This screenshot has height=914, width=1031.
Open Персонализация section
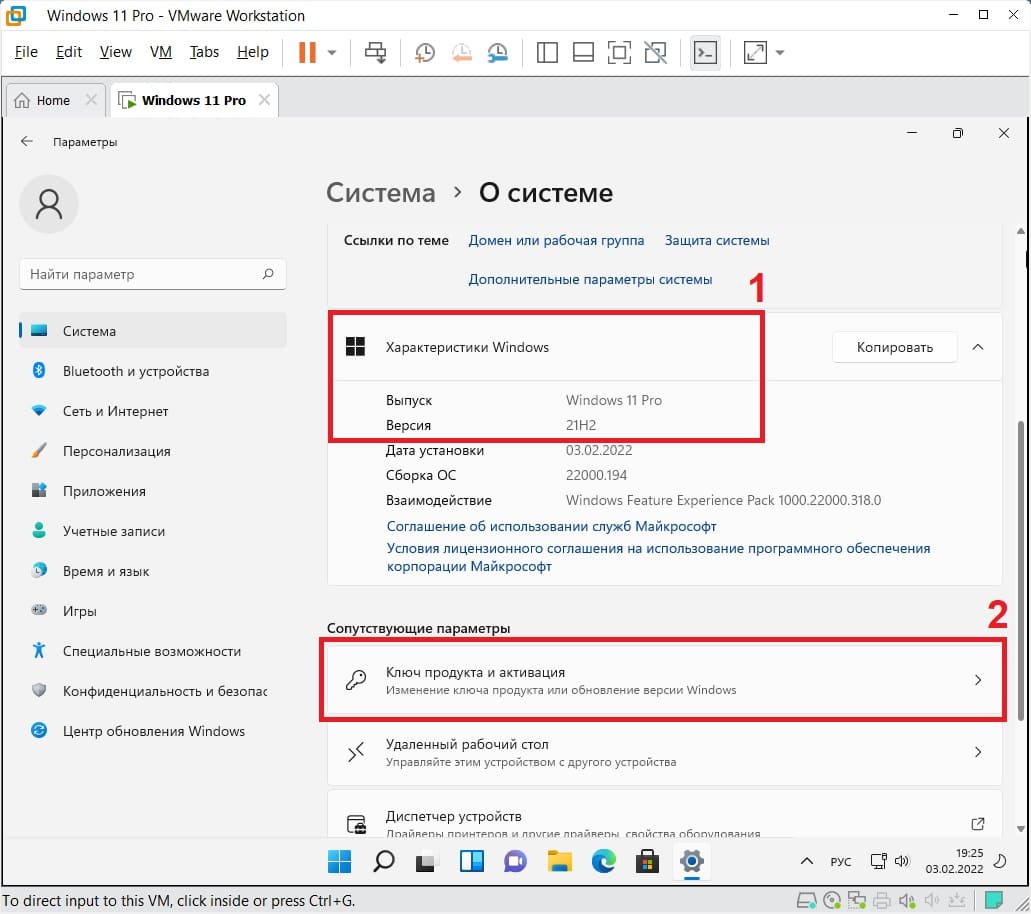[x=153, y=451]
